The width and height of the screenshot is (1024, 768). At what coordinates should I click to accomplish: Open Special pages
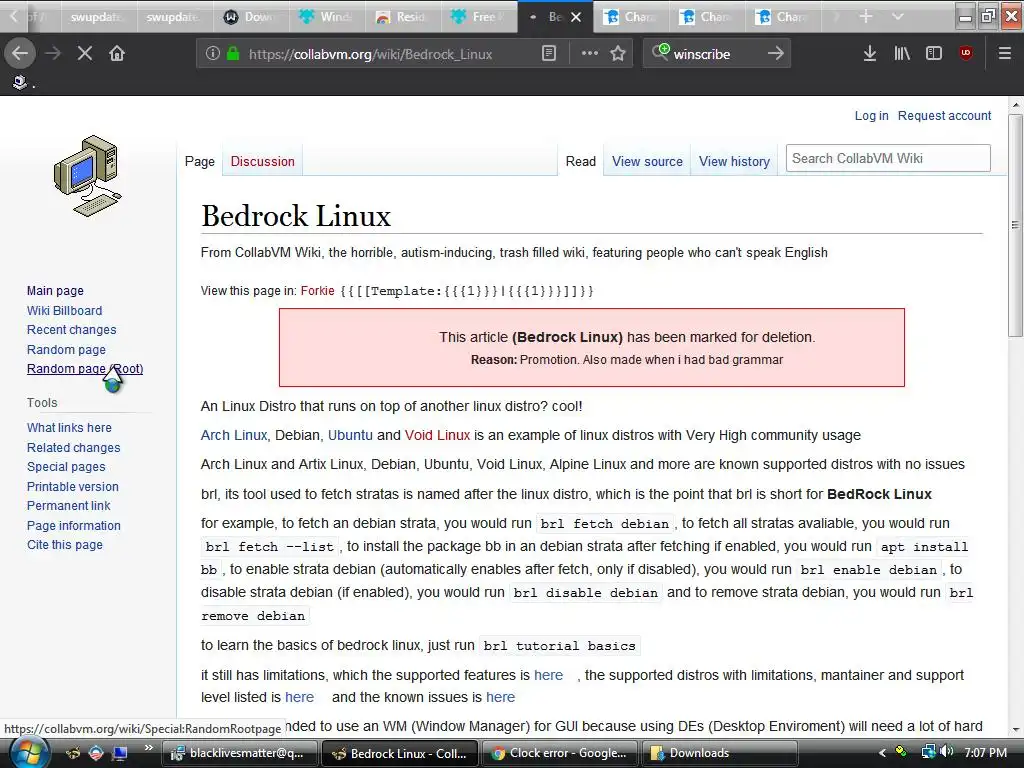pos(66,467)
